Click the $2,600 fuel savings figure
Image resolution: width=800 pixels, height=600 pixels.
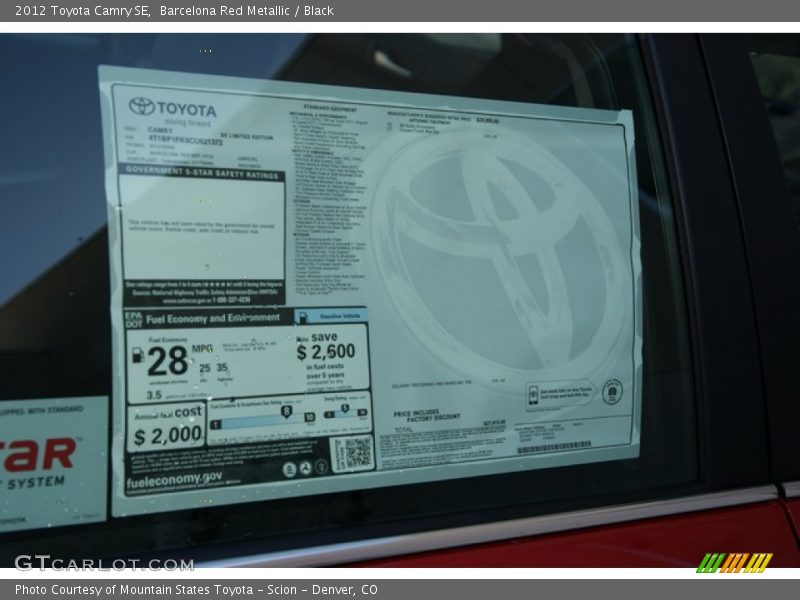(x=325, y=351)
